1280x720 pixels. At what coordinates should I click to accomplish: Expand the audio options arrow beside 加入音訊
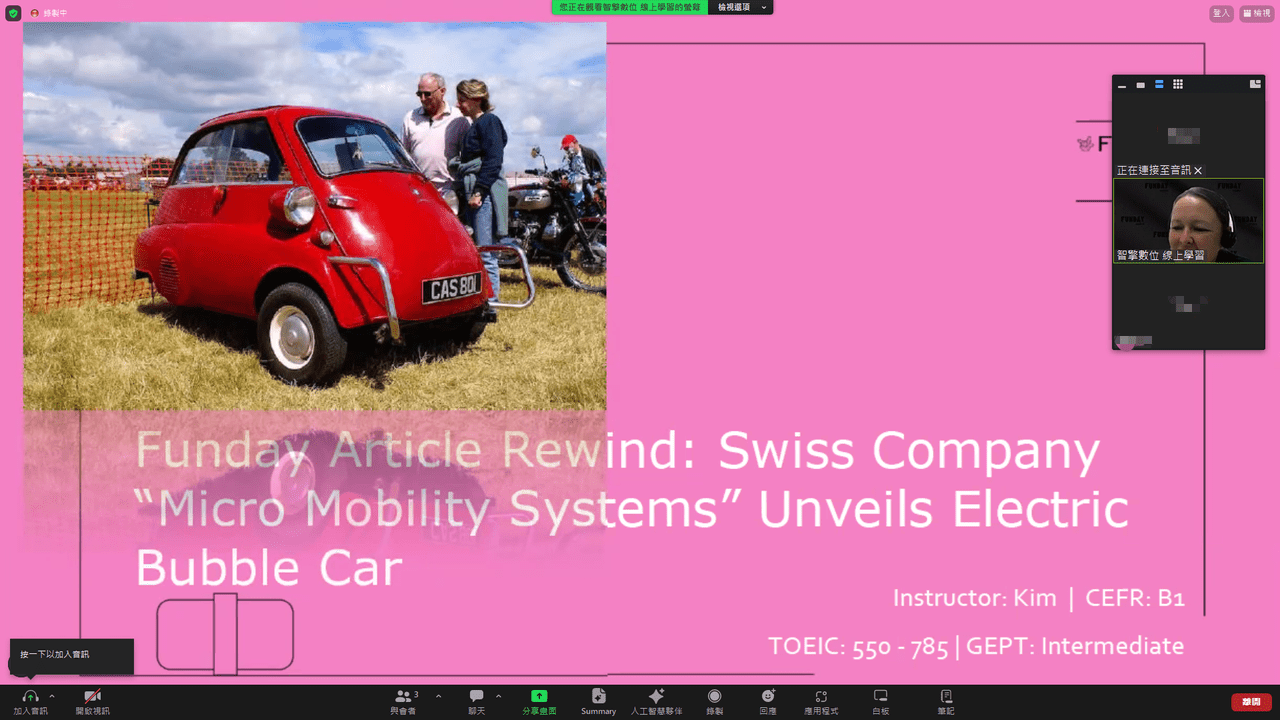pyautogui.click(x=52, y=696)
